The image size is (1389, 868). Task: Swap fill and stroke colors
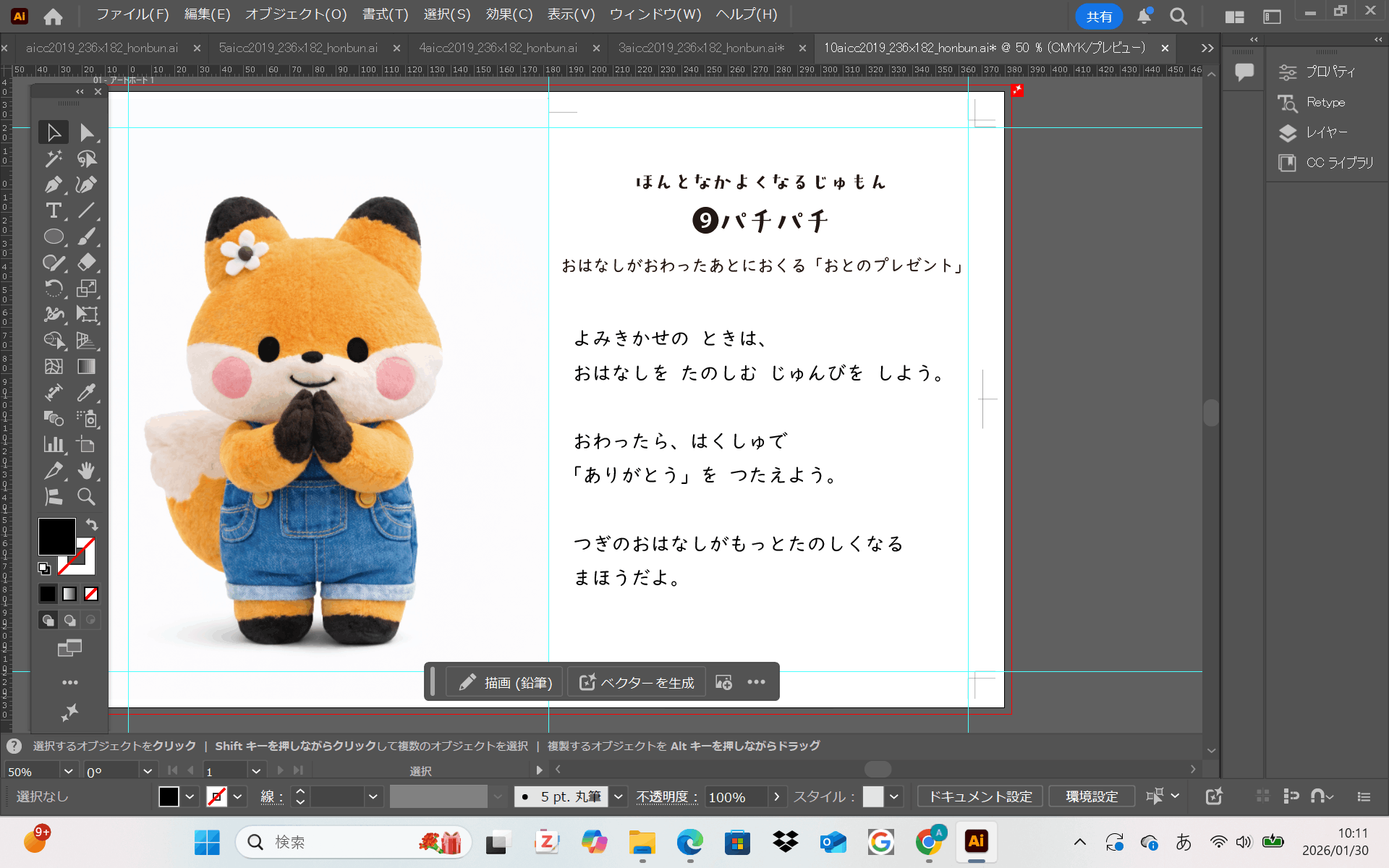[92, 524]
